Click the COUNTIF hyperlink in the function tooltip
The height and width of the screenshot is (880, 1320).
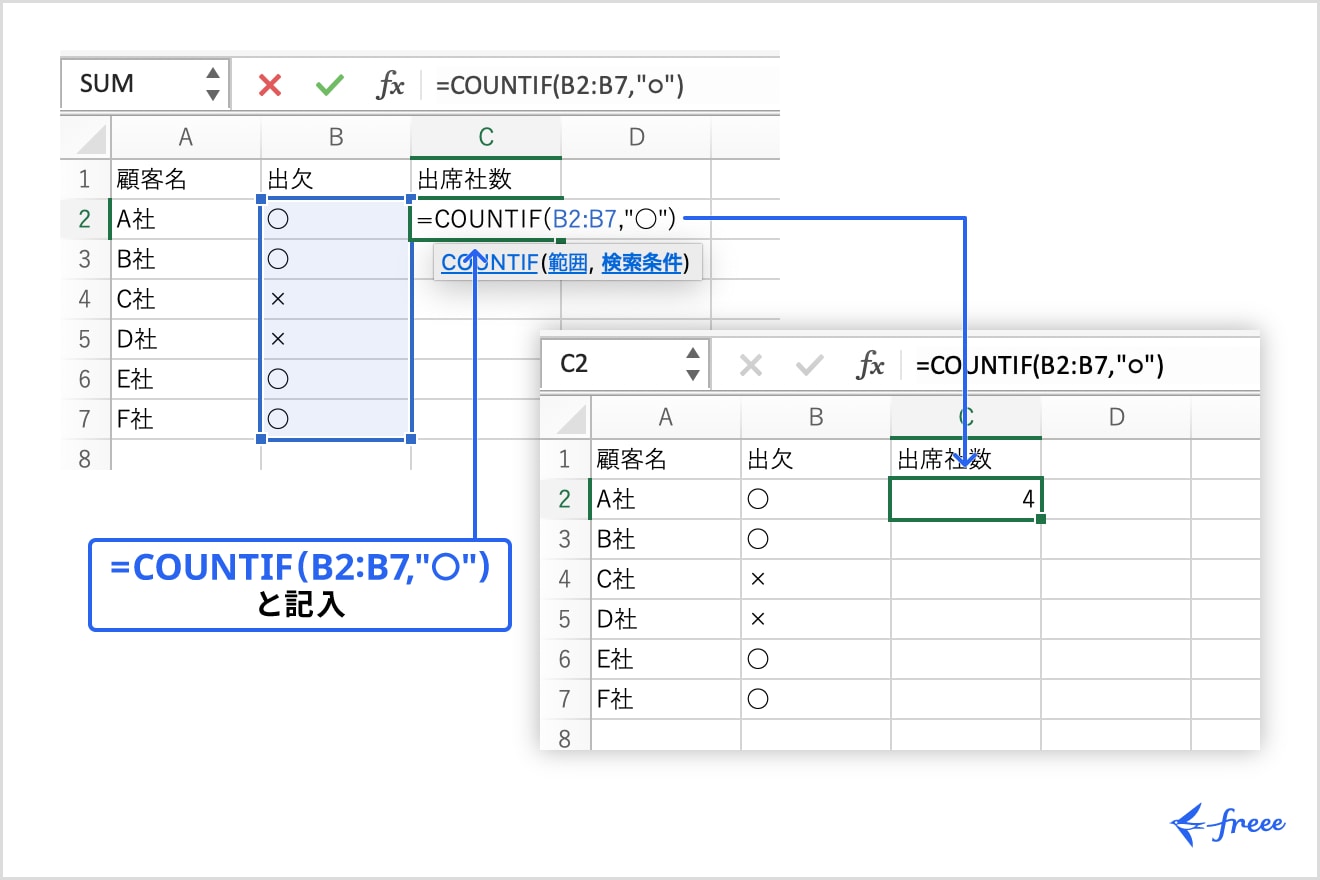[x=489, y=262]
